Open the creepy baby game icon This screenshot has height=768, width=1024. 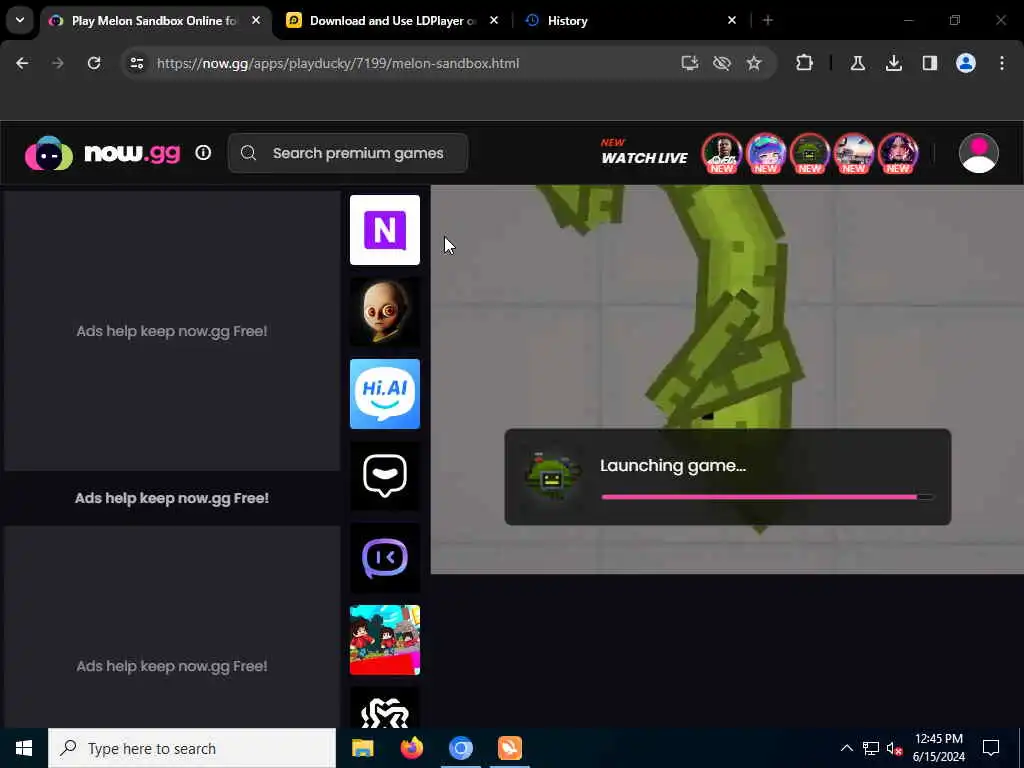click(x=385, y=312)
